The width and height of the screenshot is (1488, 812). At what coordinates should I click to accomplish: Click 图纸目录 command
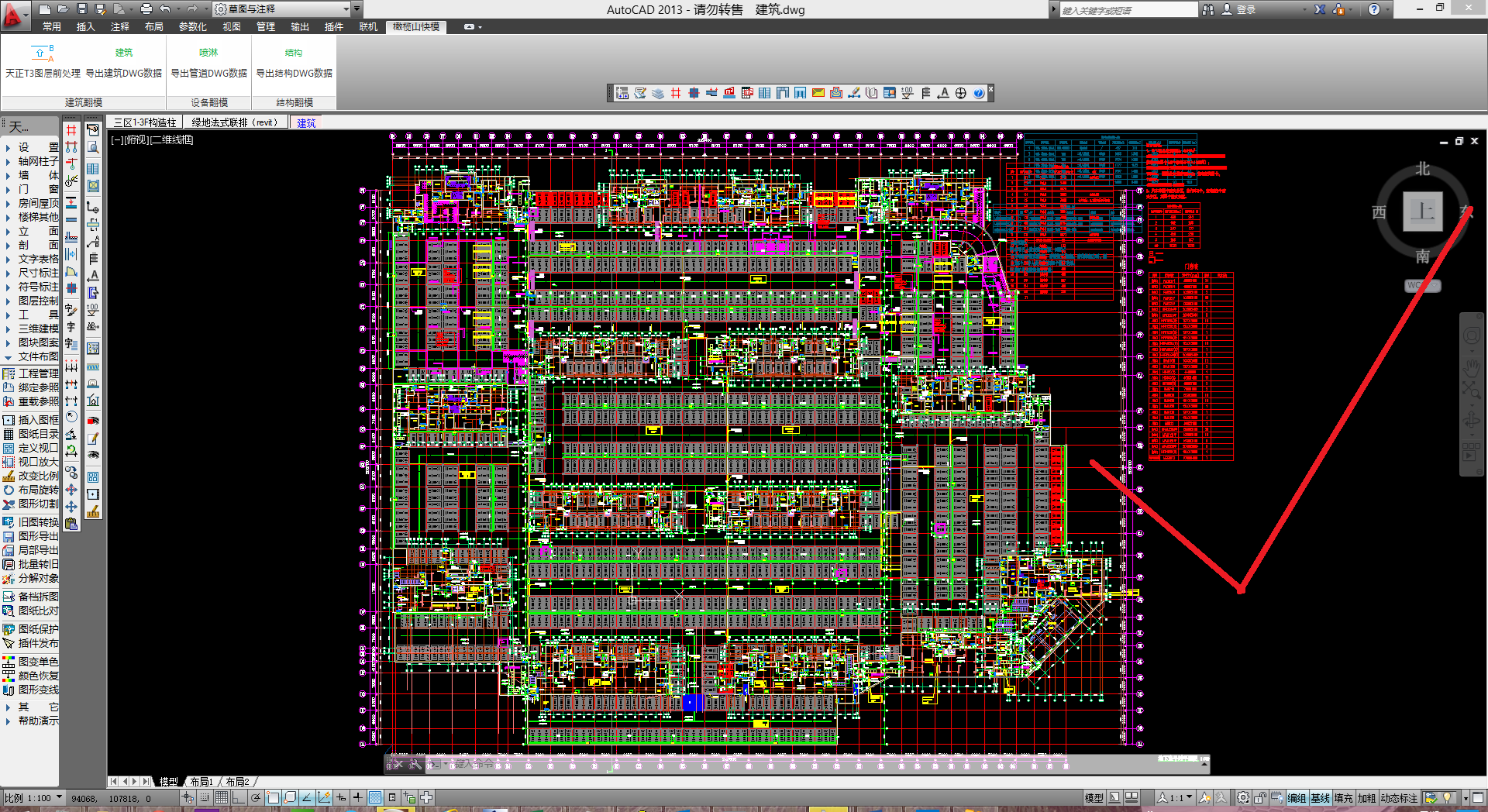tap(31, 434)
